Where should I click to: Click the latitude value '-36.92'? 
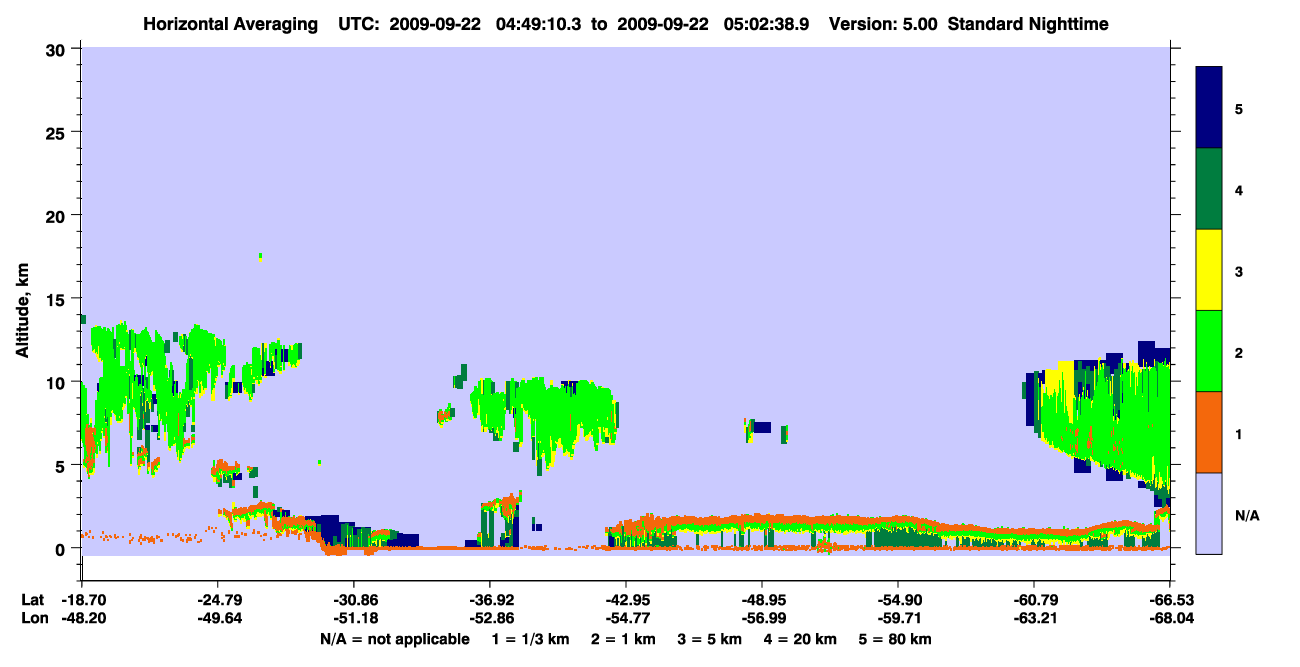490,600
